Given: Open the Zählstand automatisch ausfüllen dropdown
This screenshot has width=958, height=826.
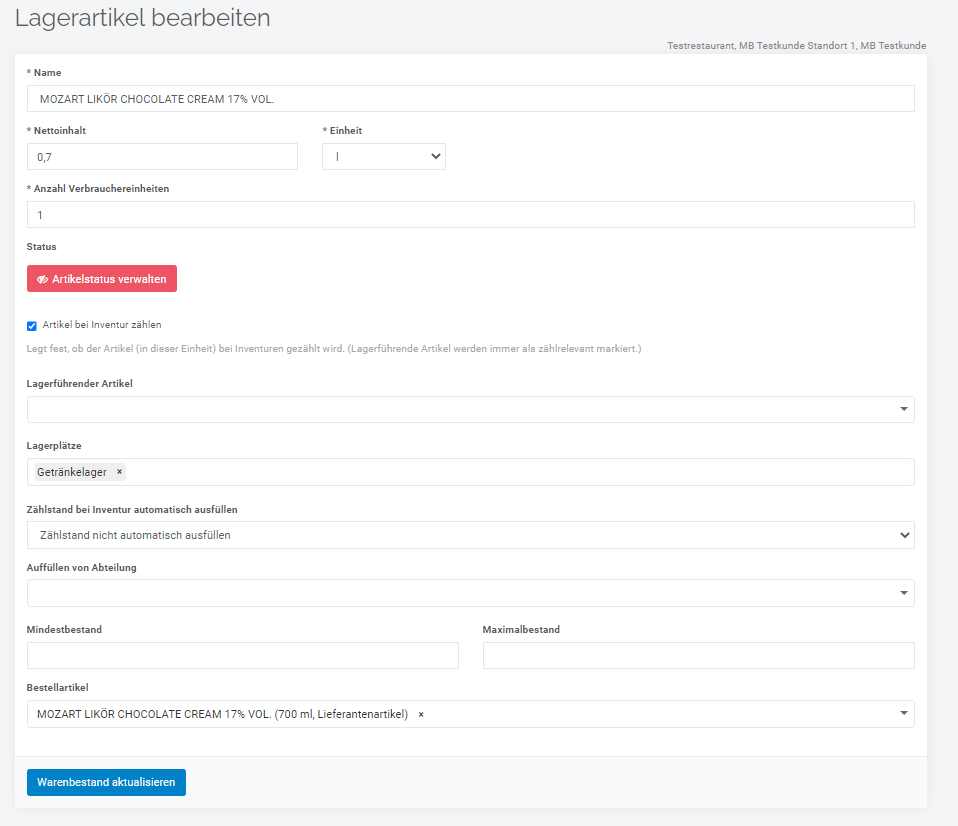Looking at the screenshot, I should click(470, 535).
